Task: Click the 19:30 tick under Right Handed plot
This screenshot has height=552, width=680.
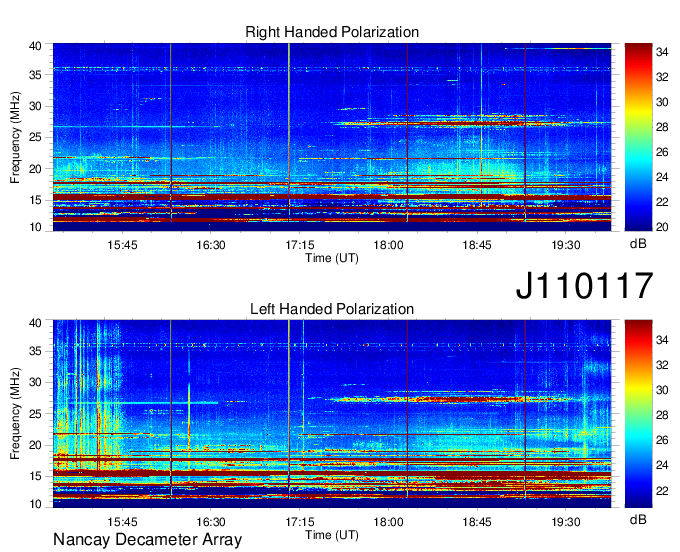Action: coord(566,245)
